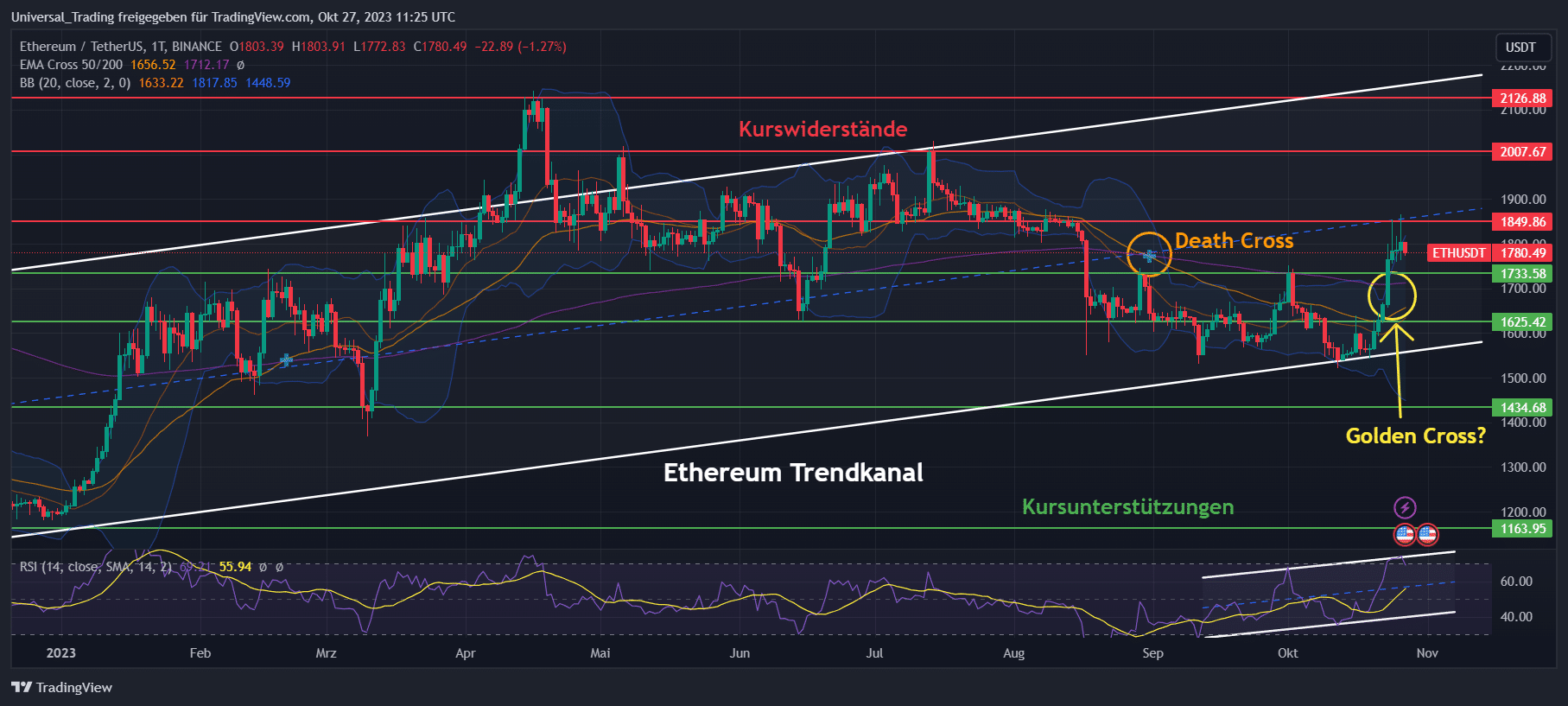Click the red 1849.86 resistance price label

coord(1522,222)
